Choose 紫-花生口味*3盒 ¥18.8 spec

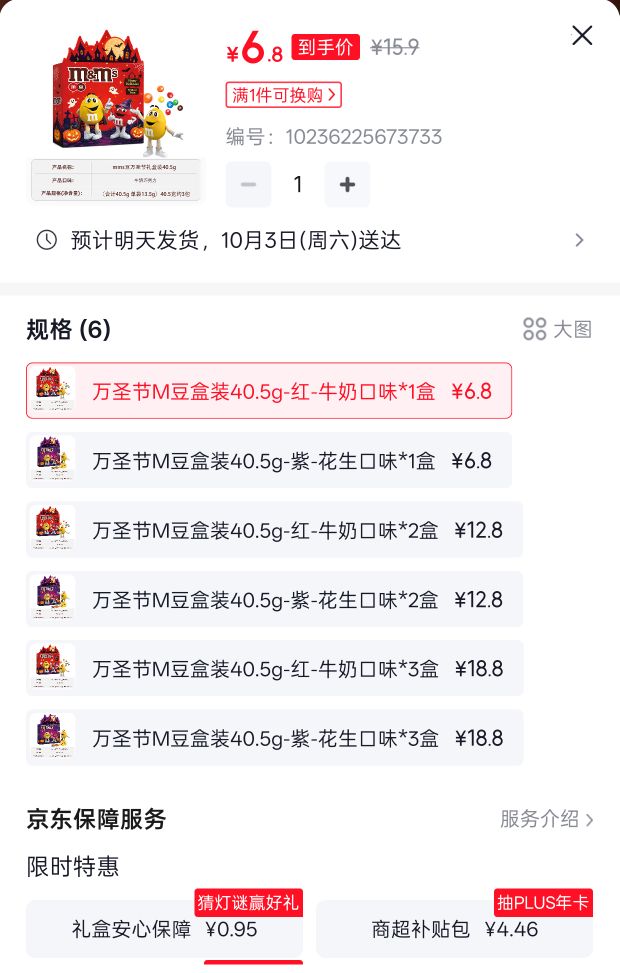(274, 738)
